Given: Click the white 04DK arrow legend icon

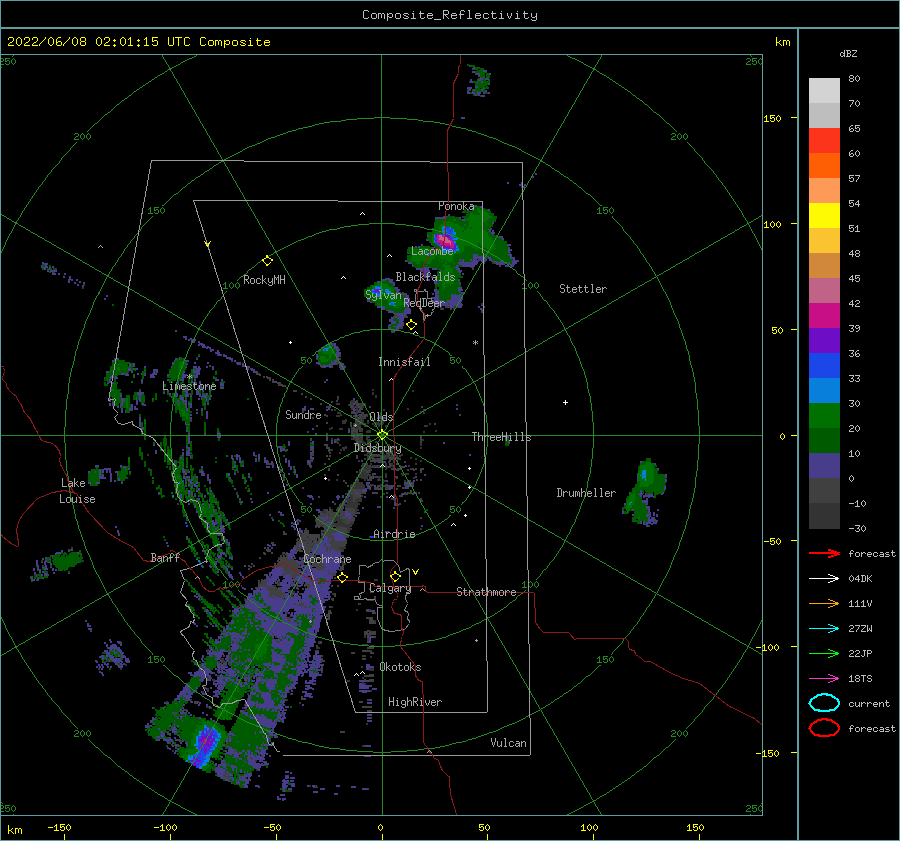Looking at the screenshot, I should [x=824, y=578].
